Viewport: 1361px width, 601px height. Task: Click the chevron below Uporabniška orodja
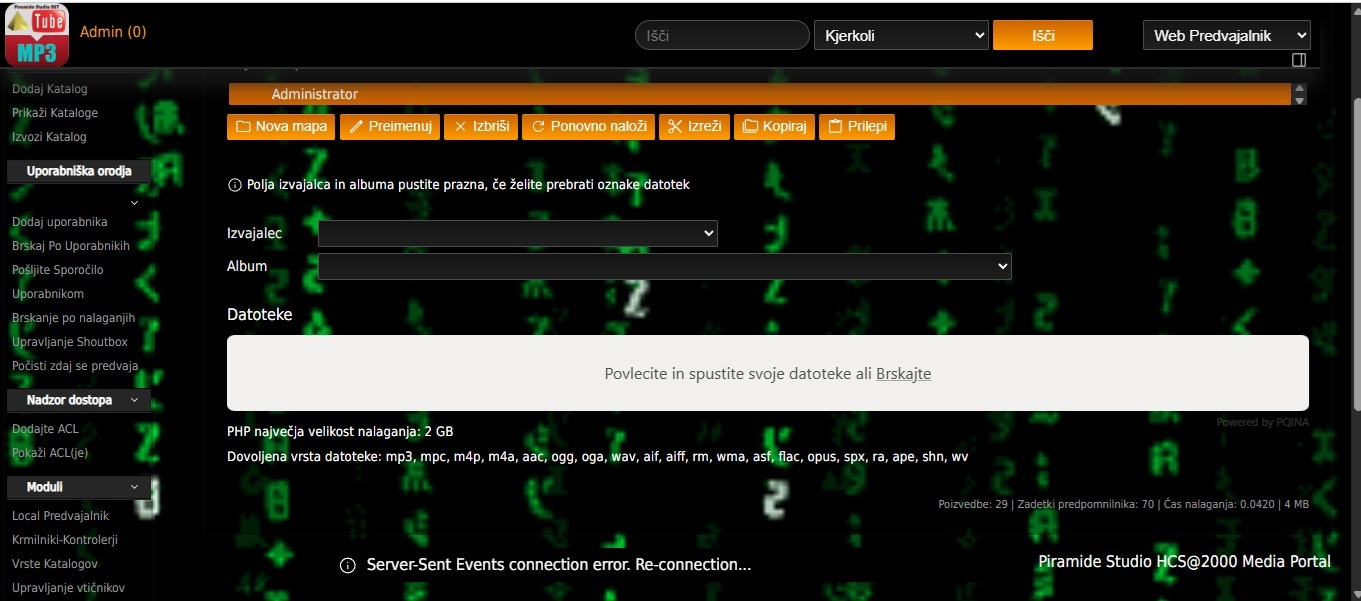coord(135,203)
